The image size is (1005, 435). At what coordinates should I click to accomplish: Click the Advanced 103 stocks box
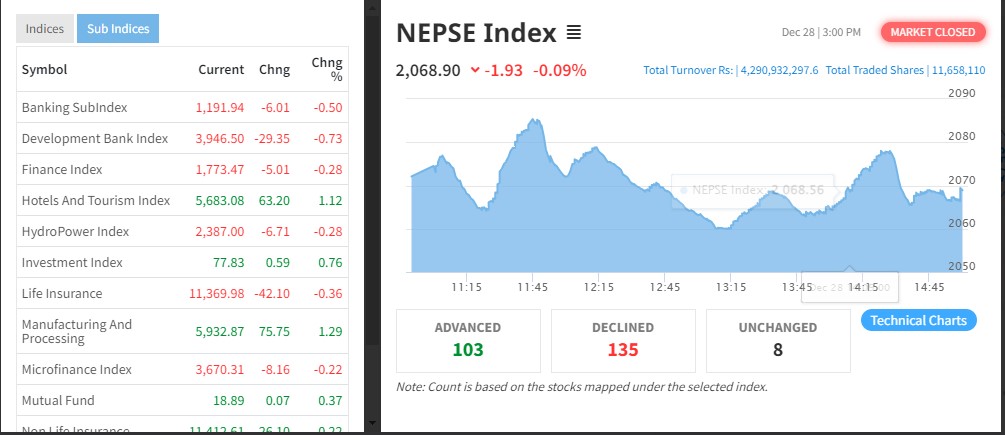coord(468,340)
